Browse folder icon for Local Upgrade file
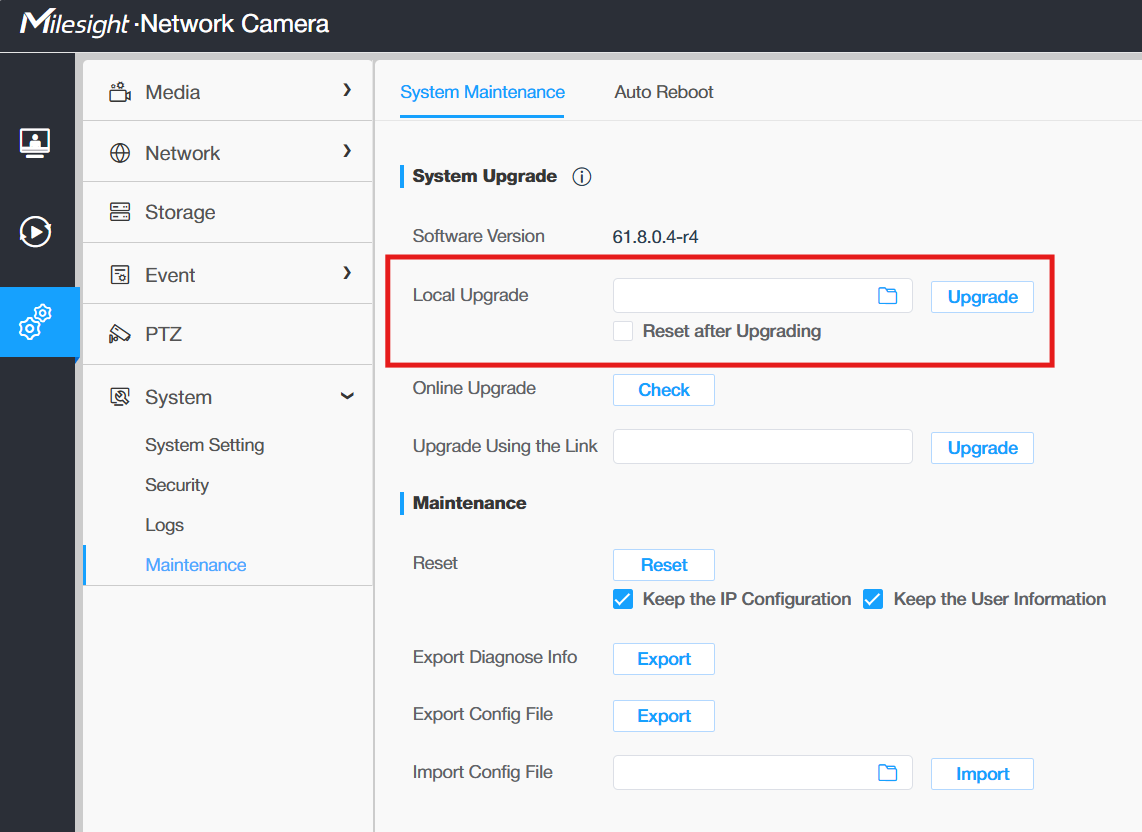Image resolution: width=1142 pixels, height=832 pixels. coord(888,296)
